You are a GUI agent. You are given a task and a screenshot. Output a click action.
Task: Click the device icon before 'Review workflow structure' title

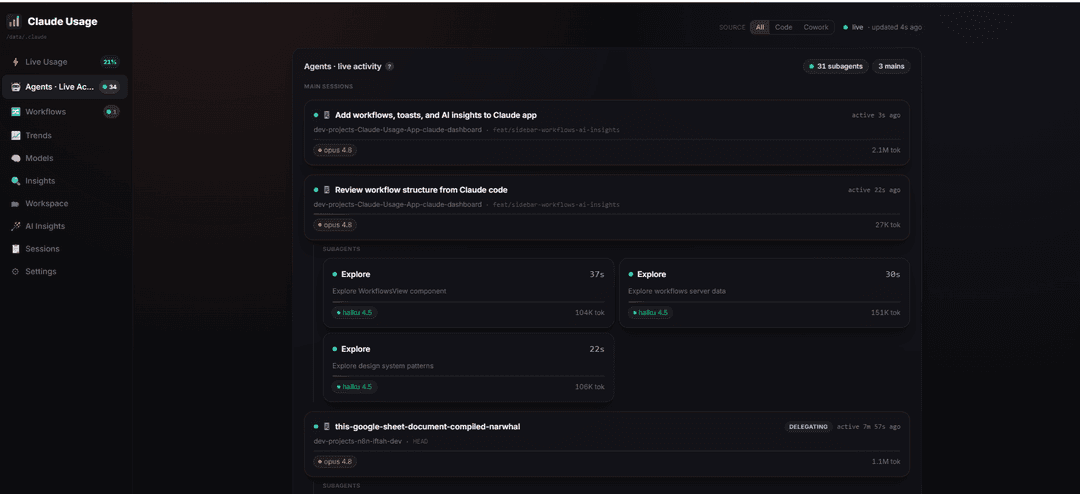(x=327, y=189)
